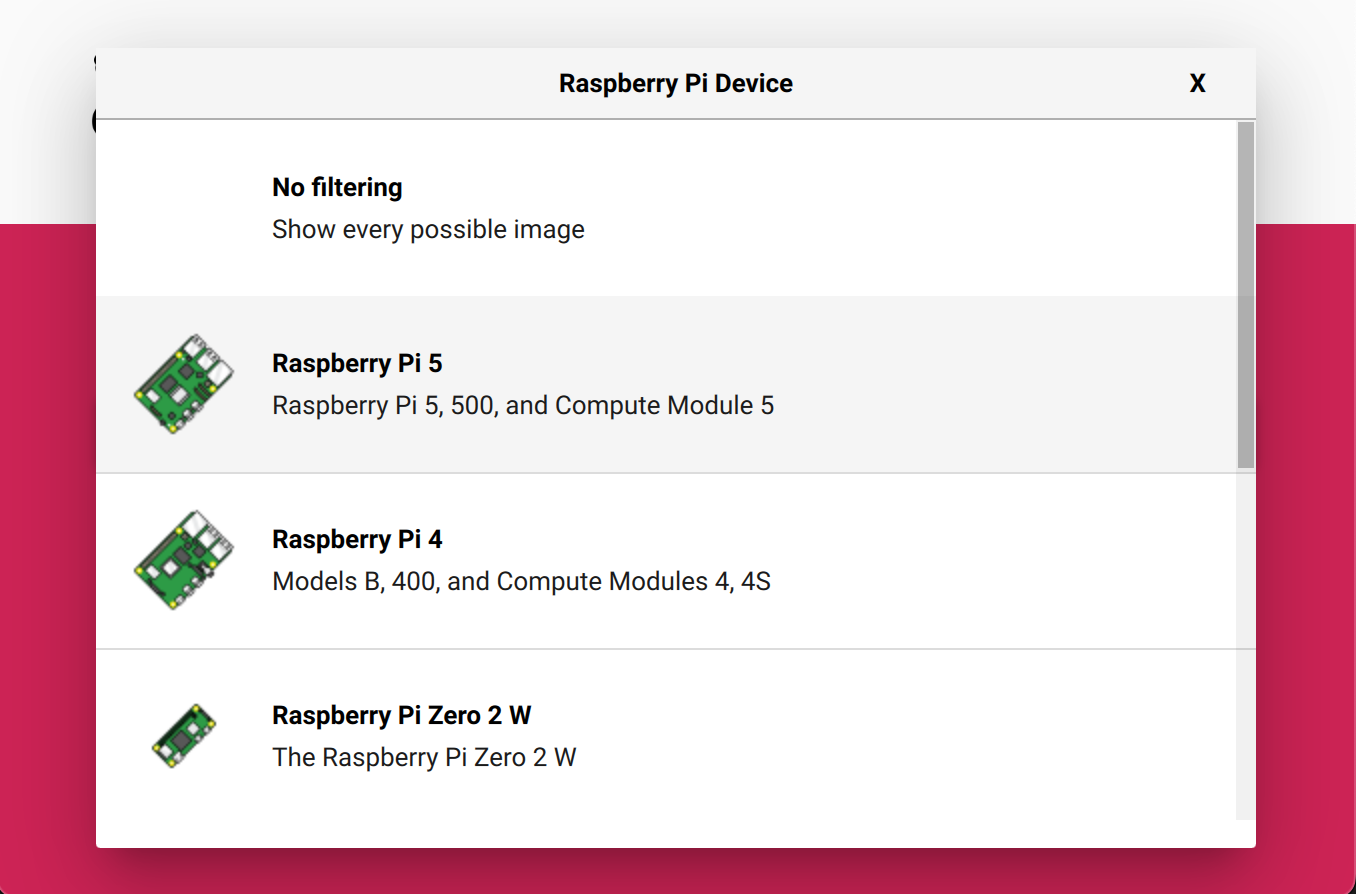Click 'Raspberry Pi 5, 500, and Compute Module 5' text
Image resolution: width=1356 pixels, height=894 pixels.
523,406
